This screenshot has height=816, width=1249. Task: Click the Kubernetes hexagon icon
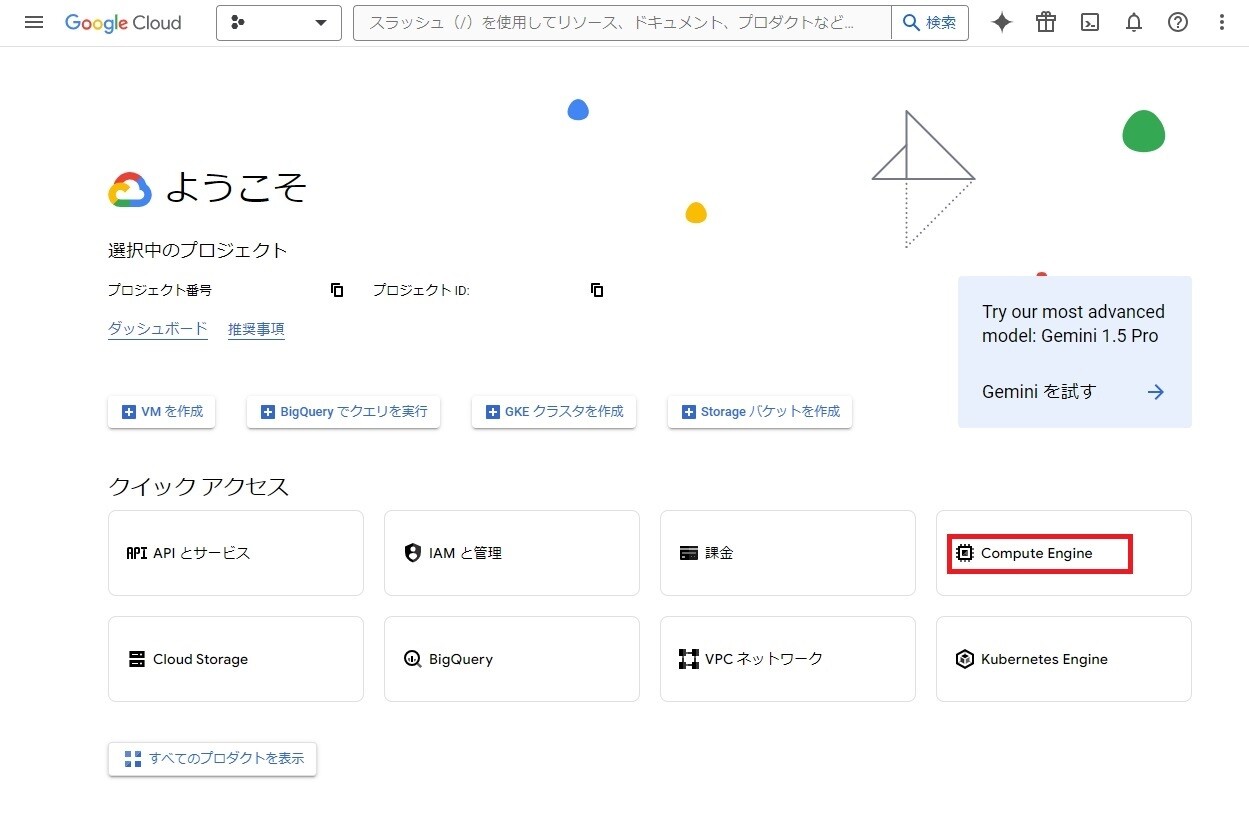click(964, 659)
